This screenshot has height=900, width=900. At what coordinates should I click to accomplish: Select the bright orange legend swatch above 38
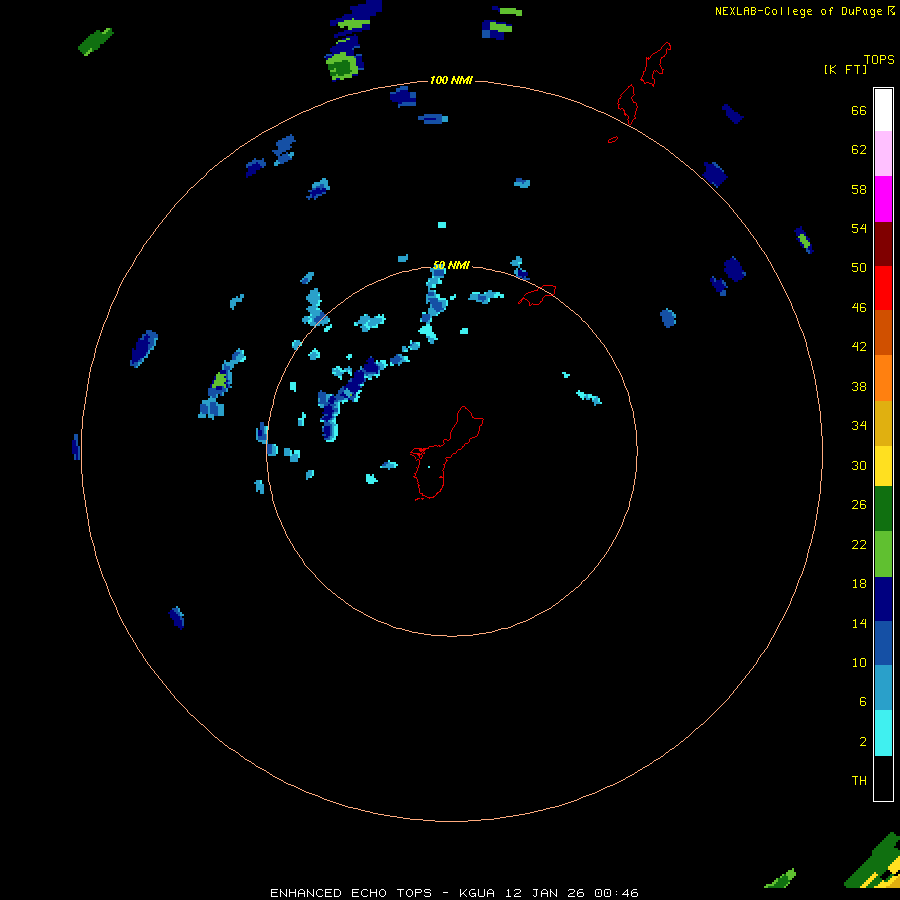pyautogui.click(x=883, y=378)
